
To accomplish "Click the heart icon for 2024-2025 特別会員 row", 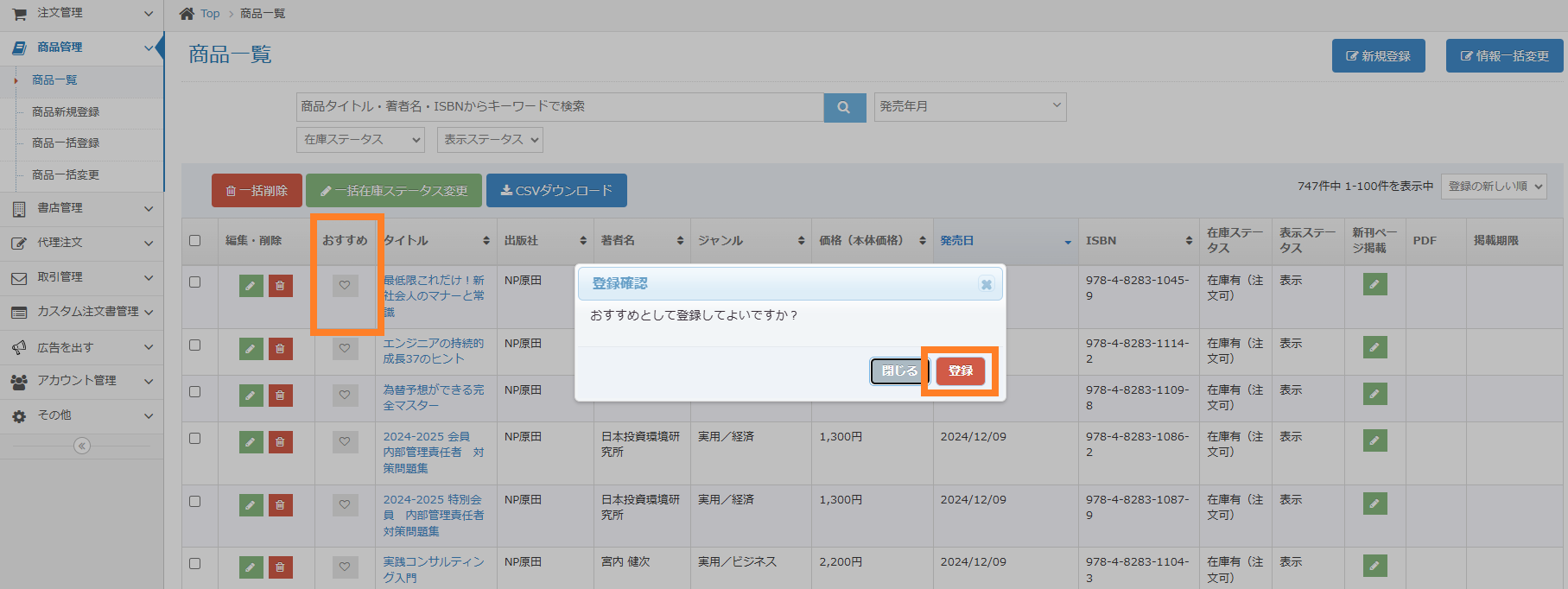I will [345, 504].
